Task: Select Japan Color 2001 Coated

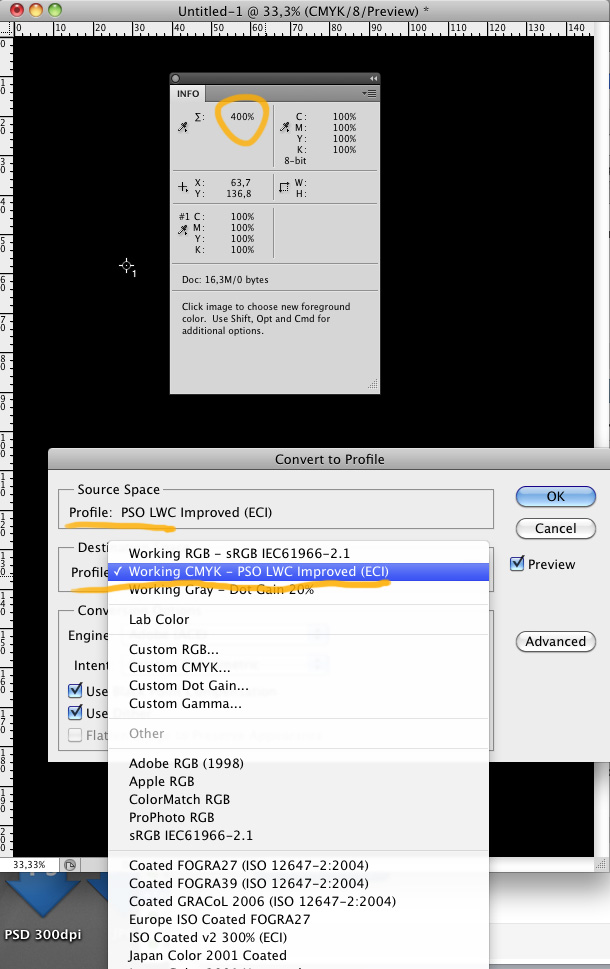Action: tap(299, 955)
